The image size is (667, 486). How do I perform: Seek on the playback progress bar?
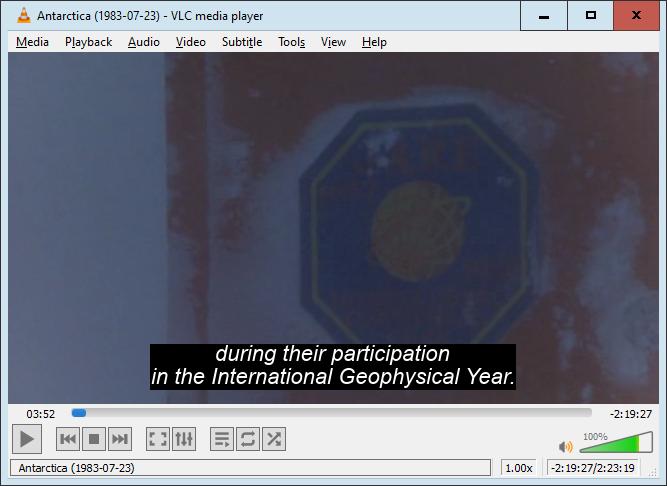coord(331,413)
